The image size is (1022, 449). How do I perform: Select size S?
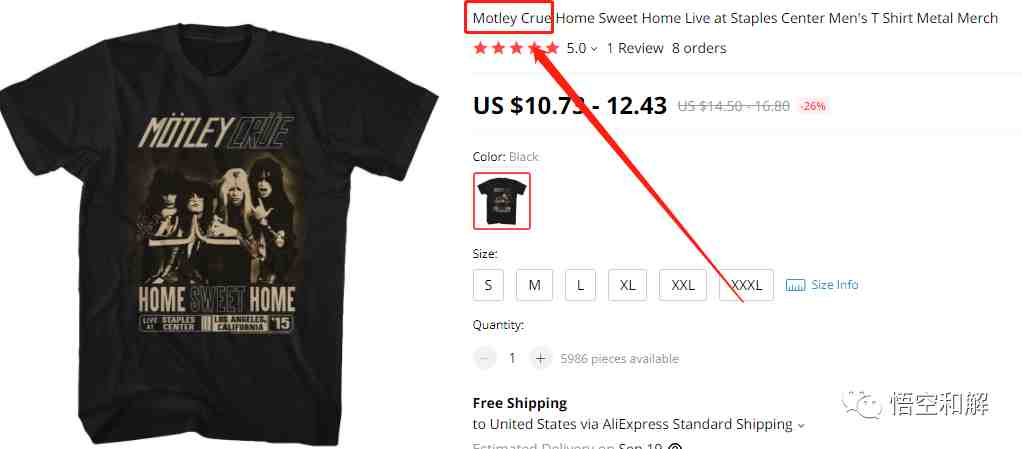pos(488,285)
